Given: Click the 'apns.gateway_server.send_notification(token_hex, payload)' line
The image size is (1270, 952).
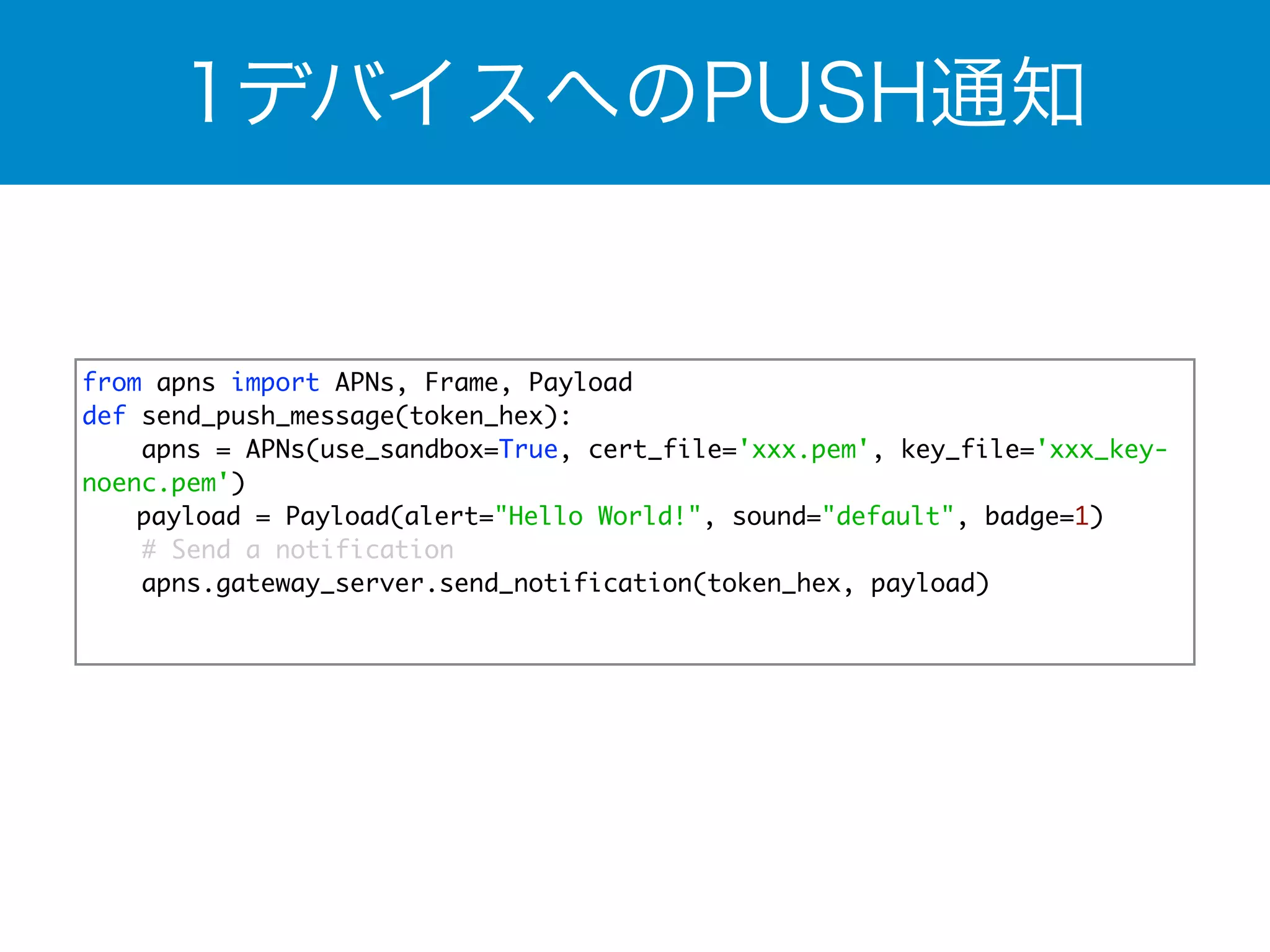Looking at the screenshot, I should [x=566, y=584].
